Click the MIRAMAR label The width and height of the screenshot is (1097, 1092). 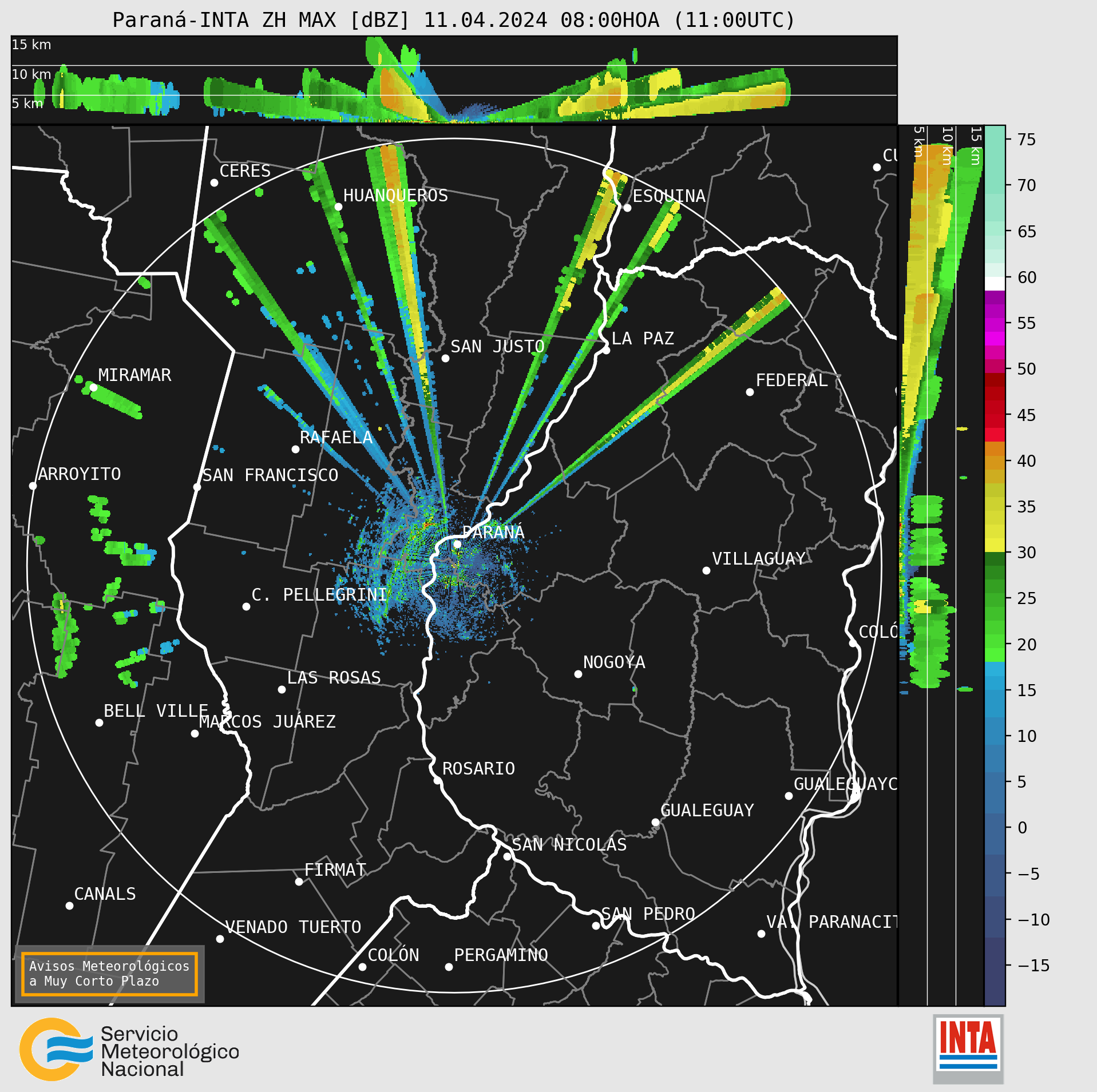(134, 375)
